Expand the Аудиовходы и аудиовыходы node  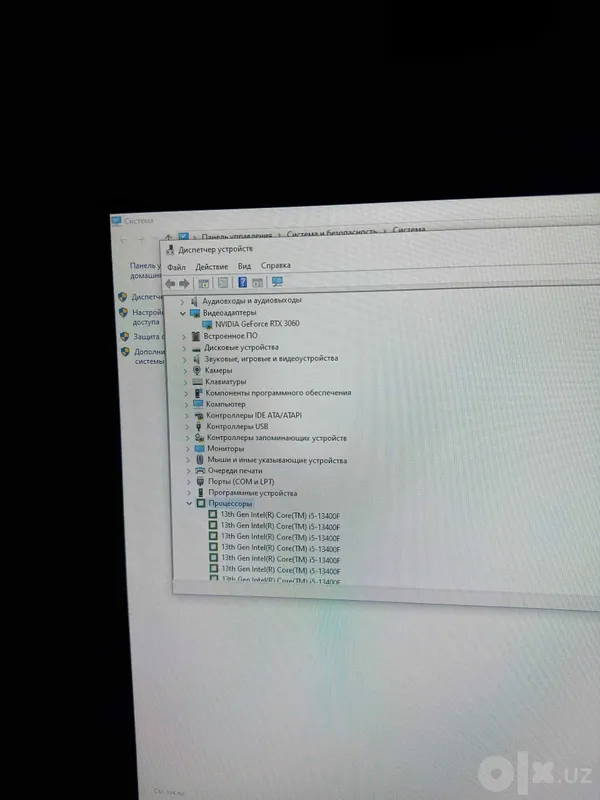click(x=182, y=302)
